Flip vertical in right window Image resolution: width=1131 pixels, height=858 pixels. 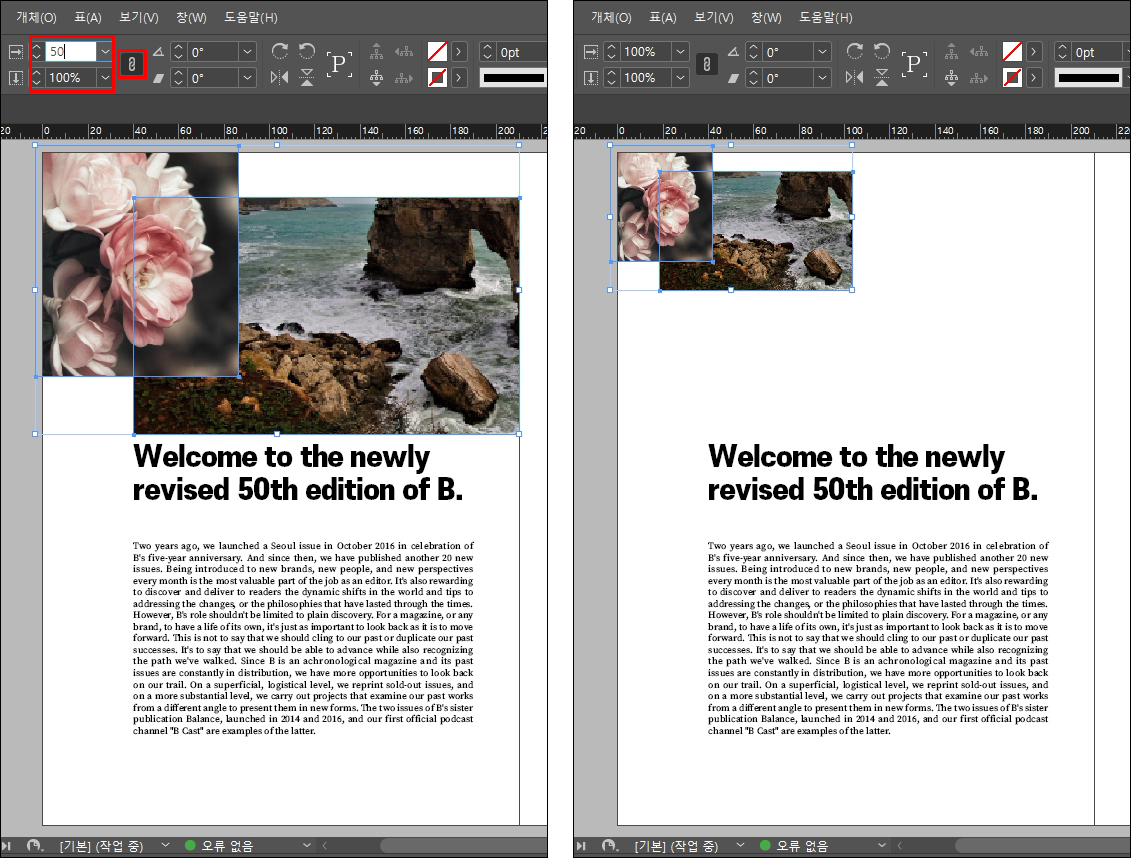coord(882,77)
